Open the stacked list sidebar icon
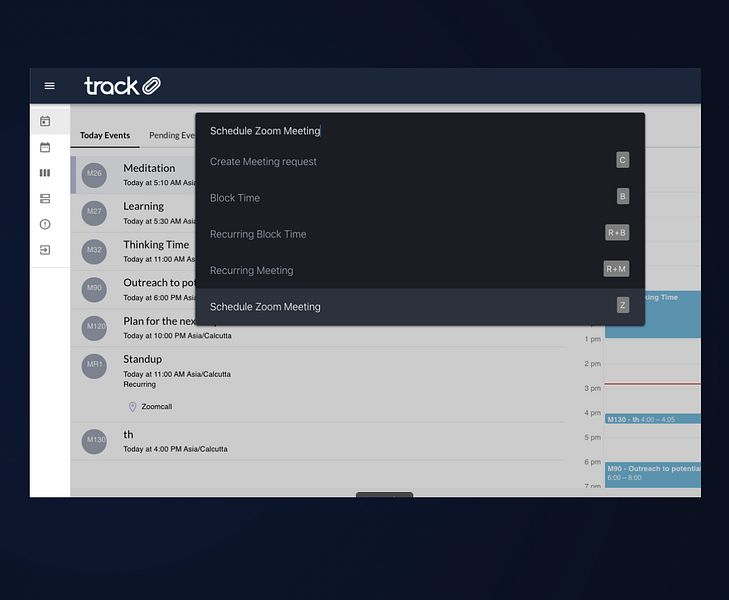Image resolution: width=729 pixels, height=600 pixels. pos(45,199)
